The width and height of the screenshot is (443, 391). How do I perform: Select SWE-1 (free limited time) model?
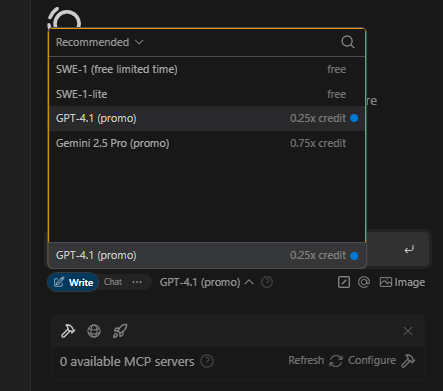click(207, 69)
